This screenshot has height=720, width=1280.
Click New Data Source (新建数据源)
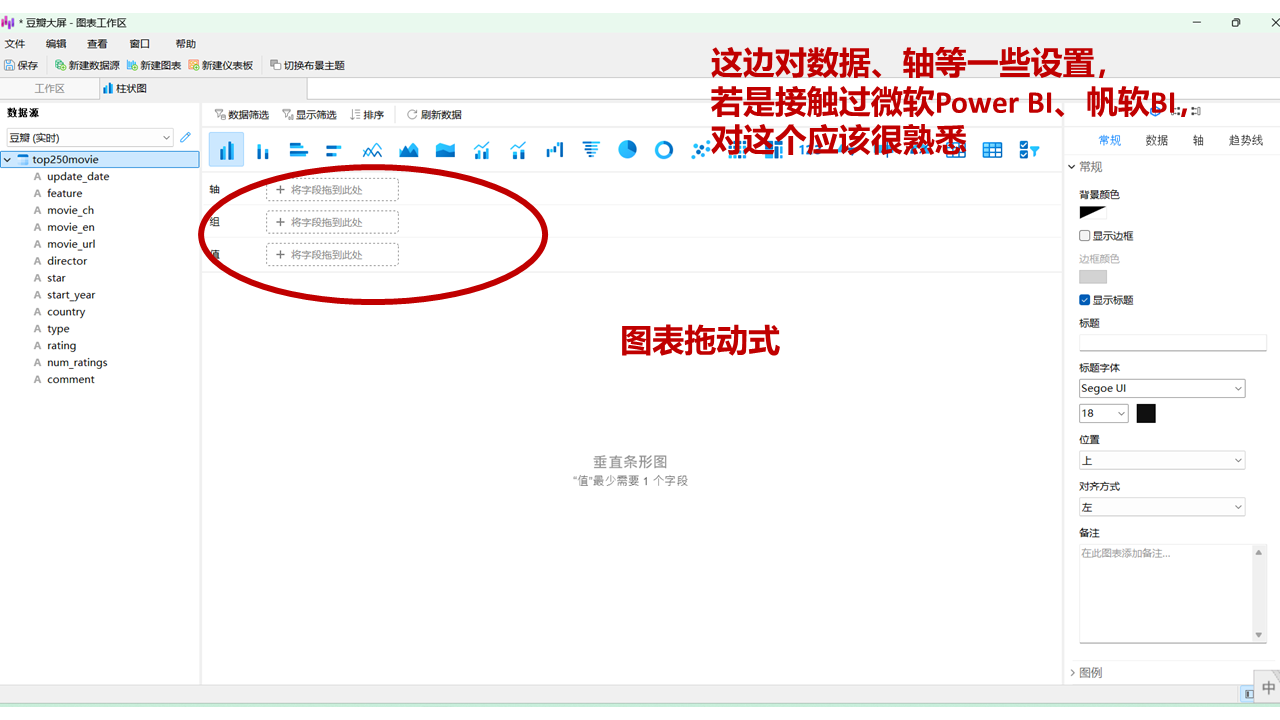click(87, 65)
